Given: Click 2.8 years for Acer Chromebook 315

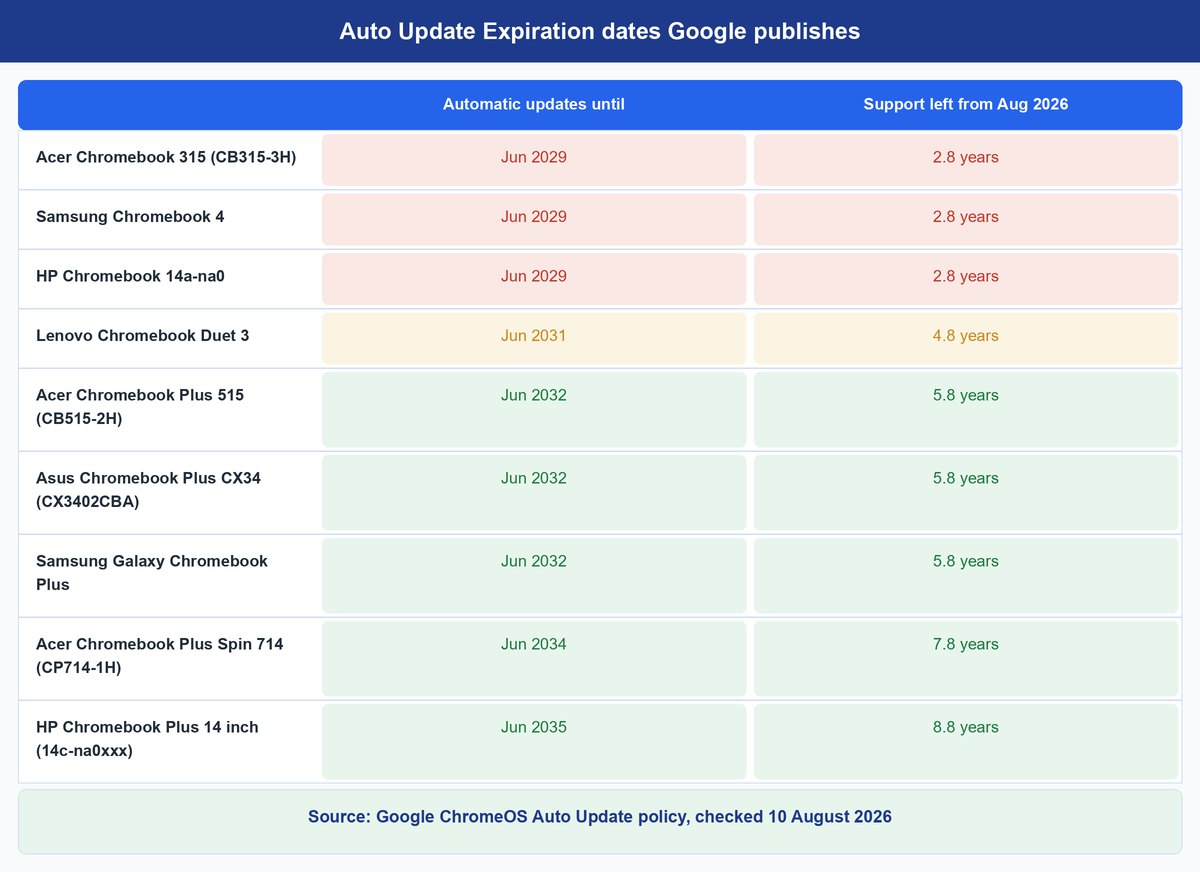Looking at the screenshot, I should [966, 160].
